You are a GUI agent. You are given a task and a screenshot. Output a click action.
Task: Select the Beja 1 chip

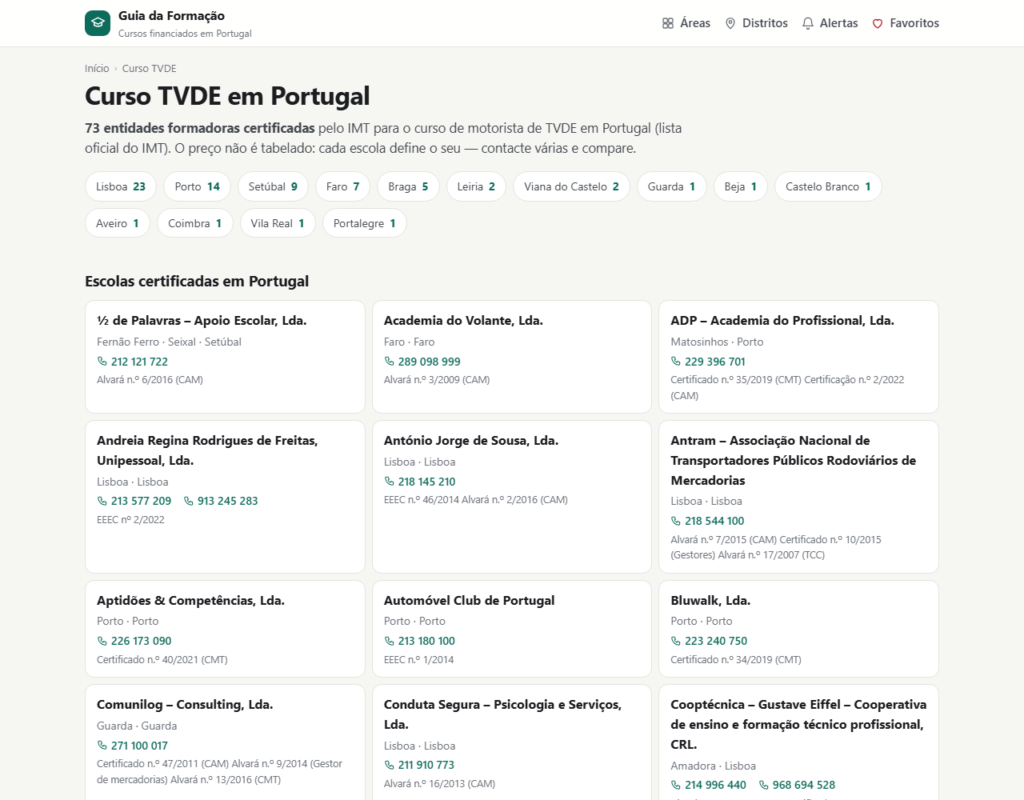coord(741,187)
